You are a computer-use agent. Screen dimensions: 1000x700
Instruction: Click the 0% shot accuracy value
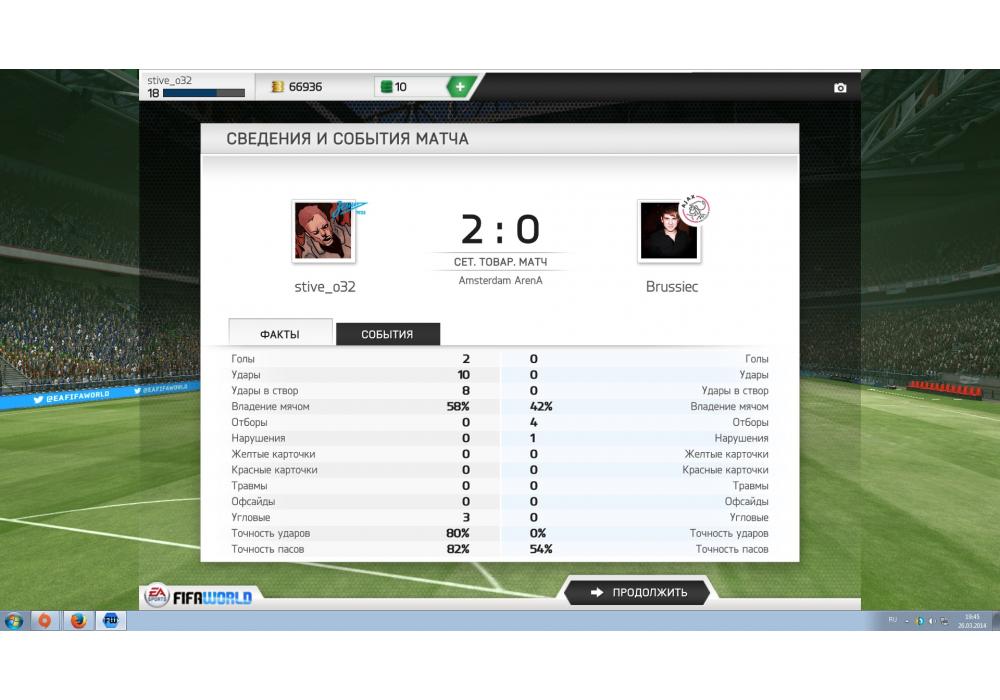[x=538, y=533]
